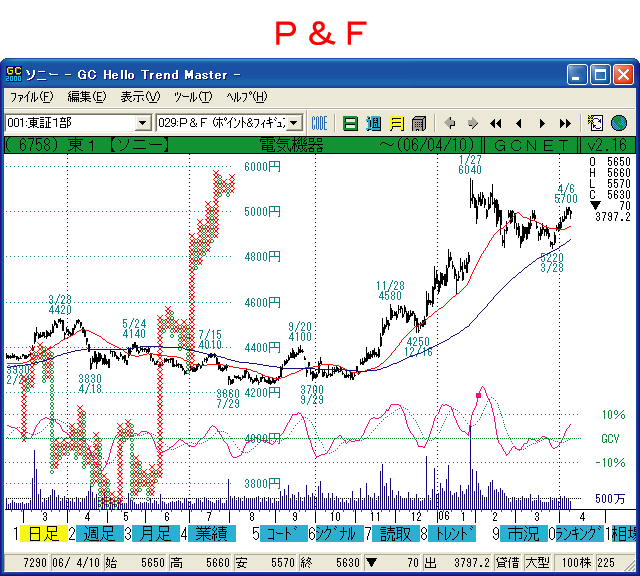640x576 pixels.
Task: Click the refresh data toolbar icon
Action: tap(595, 123)
